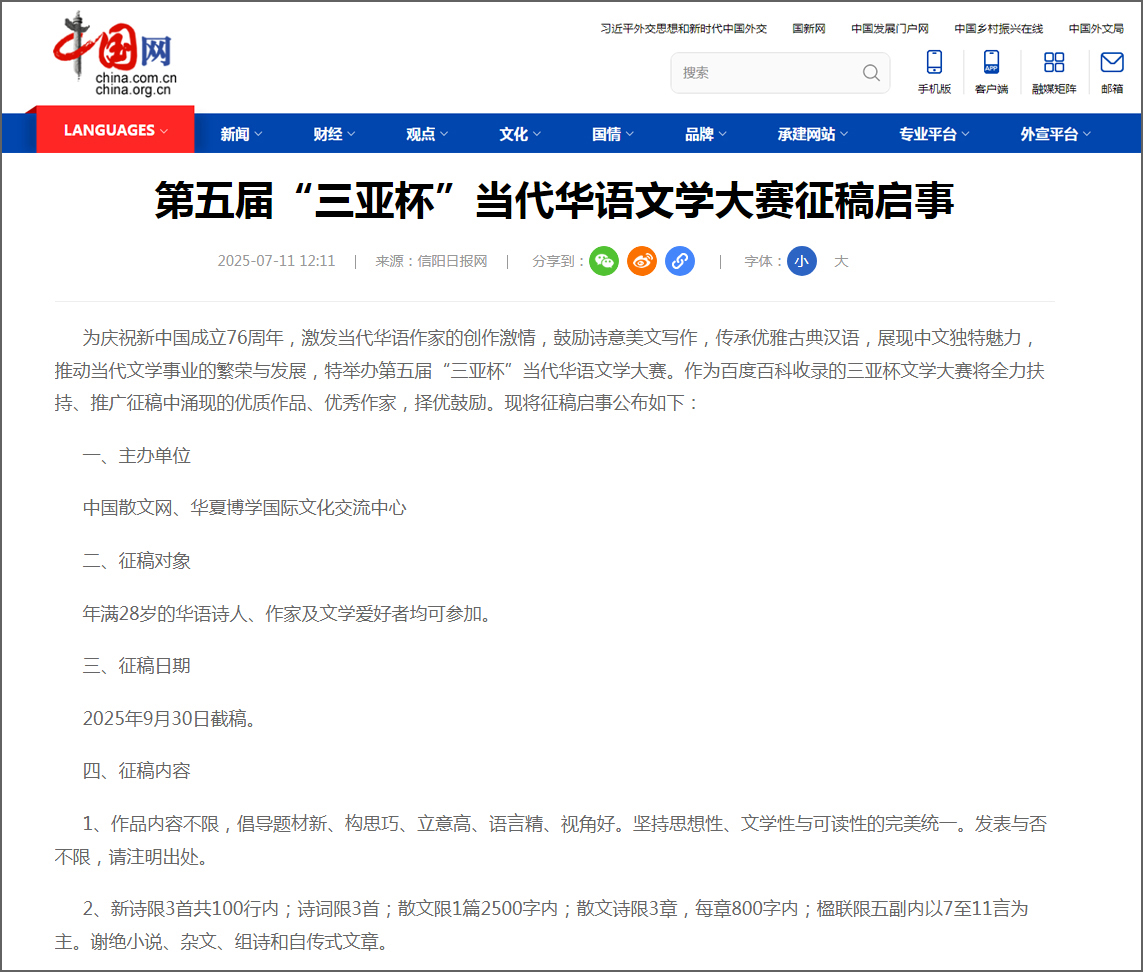Click the heading 三、征稿日期
1143x972 pixels.
tap(136, 666)
